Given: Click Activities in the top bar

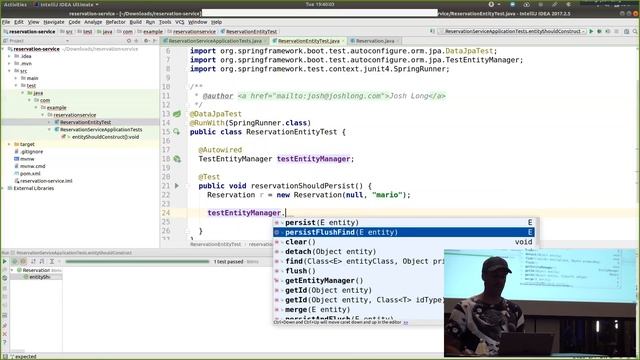Looking at the screenshot, I should tap(15, 4).
